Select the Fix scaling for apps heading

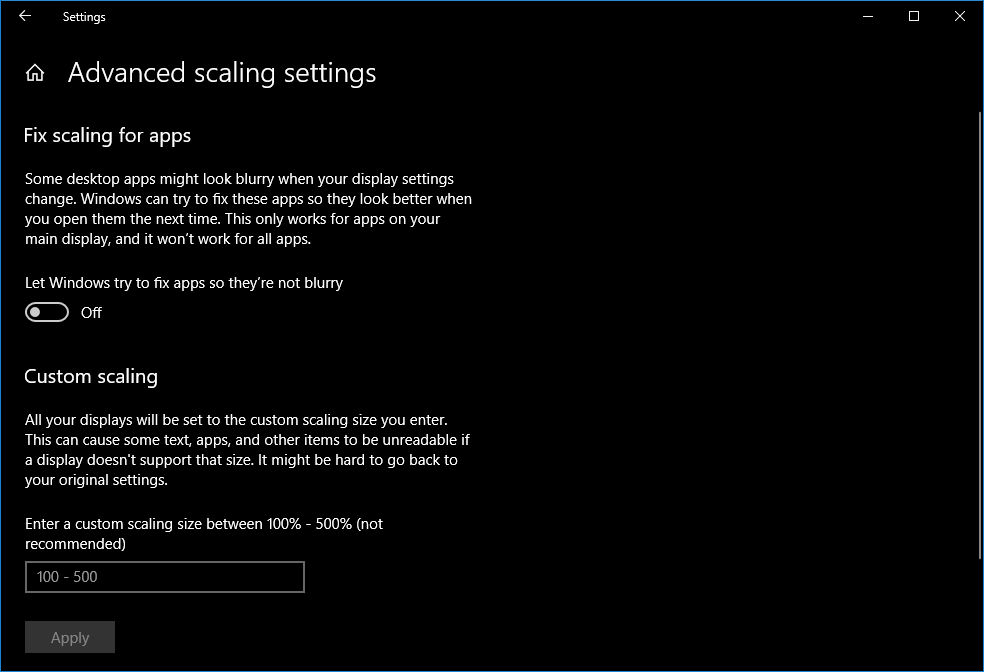[x=107, y=136]
